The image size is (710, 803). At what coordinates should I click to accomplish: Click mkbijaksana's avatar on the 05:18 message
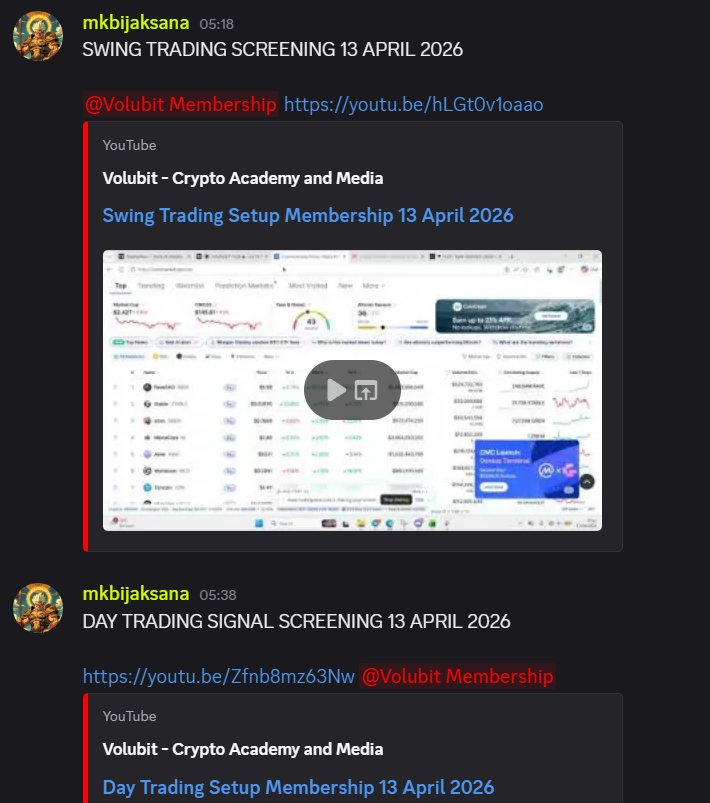(x=38, y=36)
